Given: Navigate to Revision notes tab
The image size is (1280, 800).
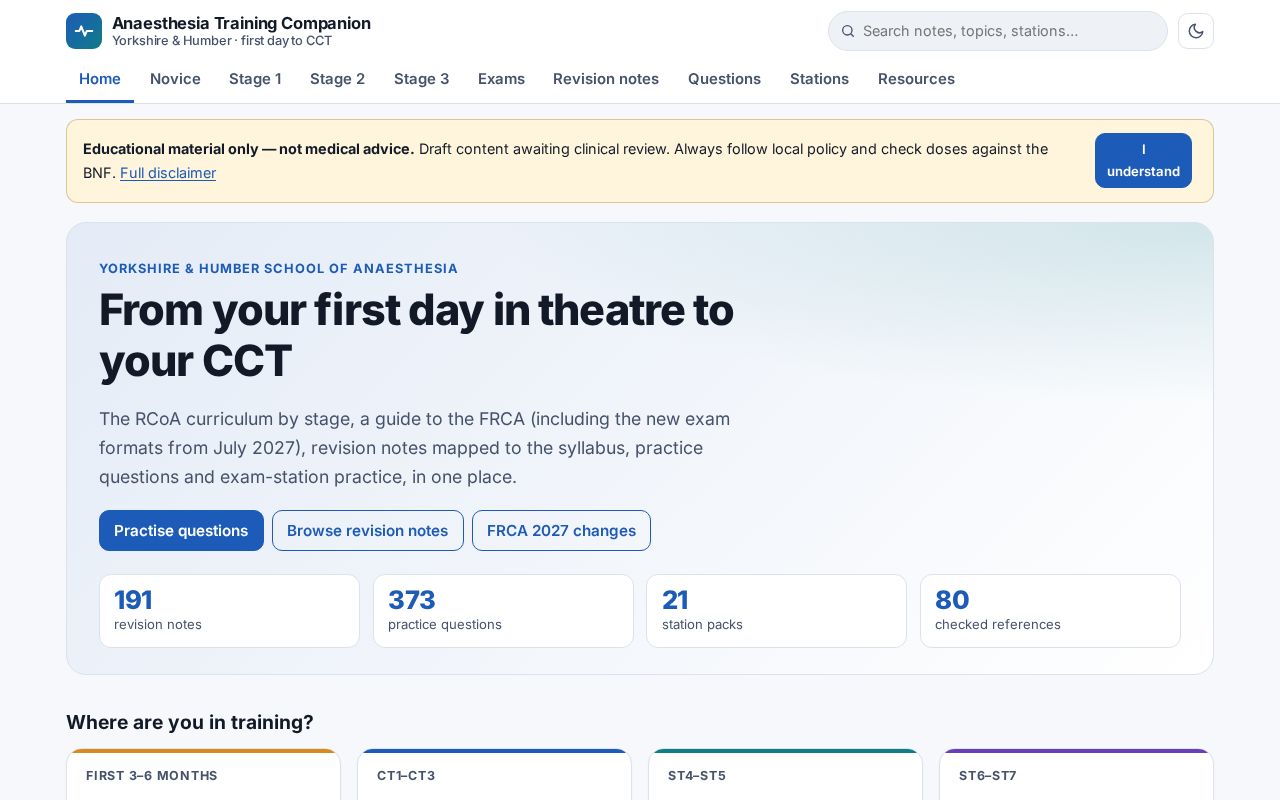Looking at the screenshot, I should [606, 79].
